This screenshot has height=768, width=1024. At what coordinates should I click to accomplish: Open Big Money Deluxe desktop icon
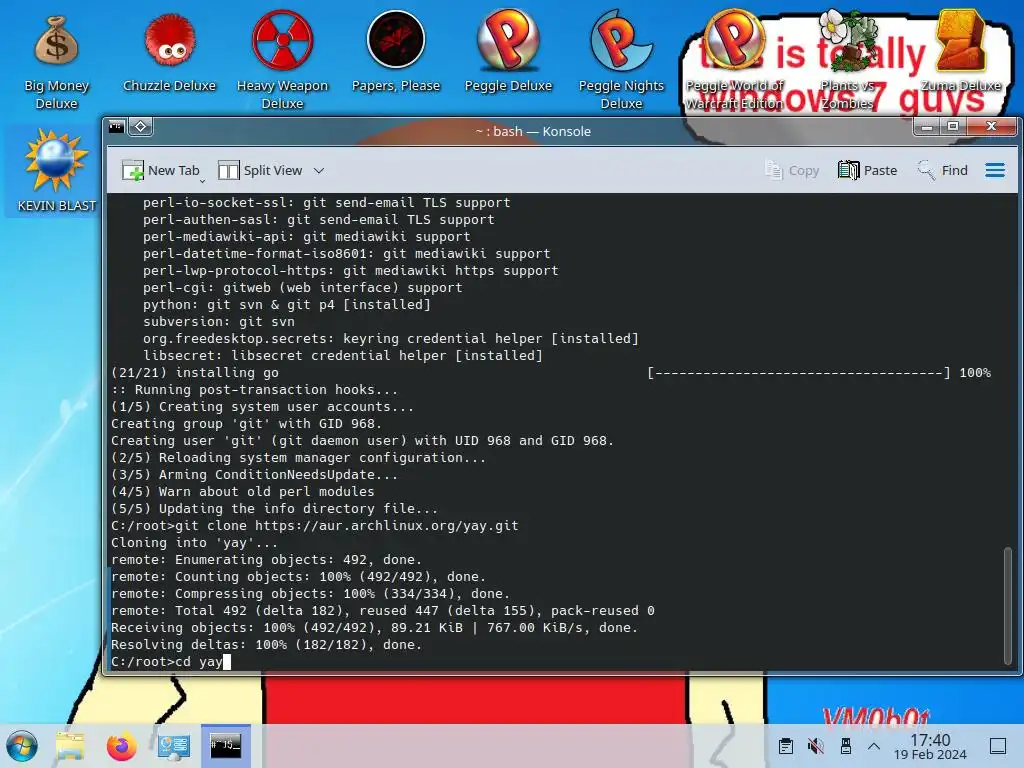pos(56,60)
